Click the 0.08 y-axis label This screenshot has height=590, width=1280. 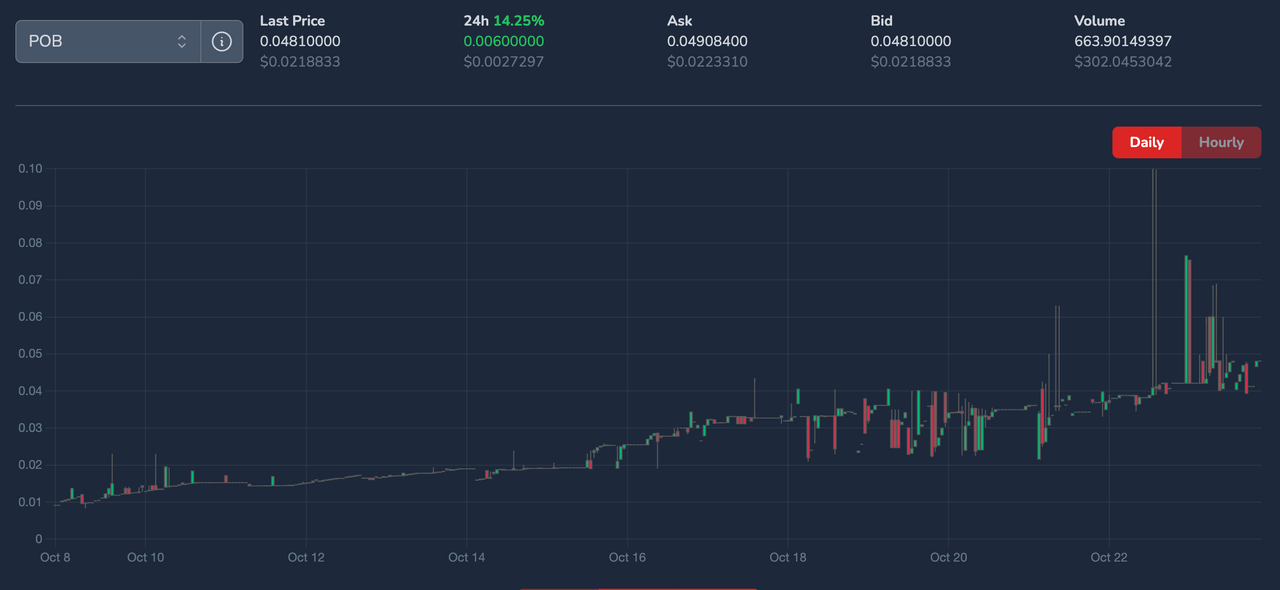click(30, 243)
